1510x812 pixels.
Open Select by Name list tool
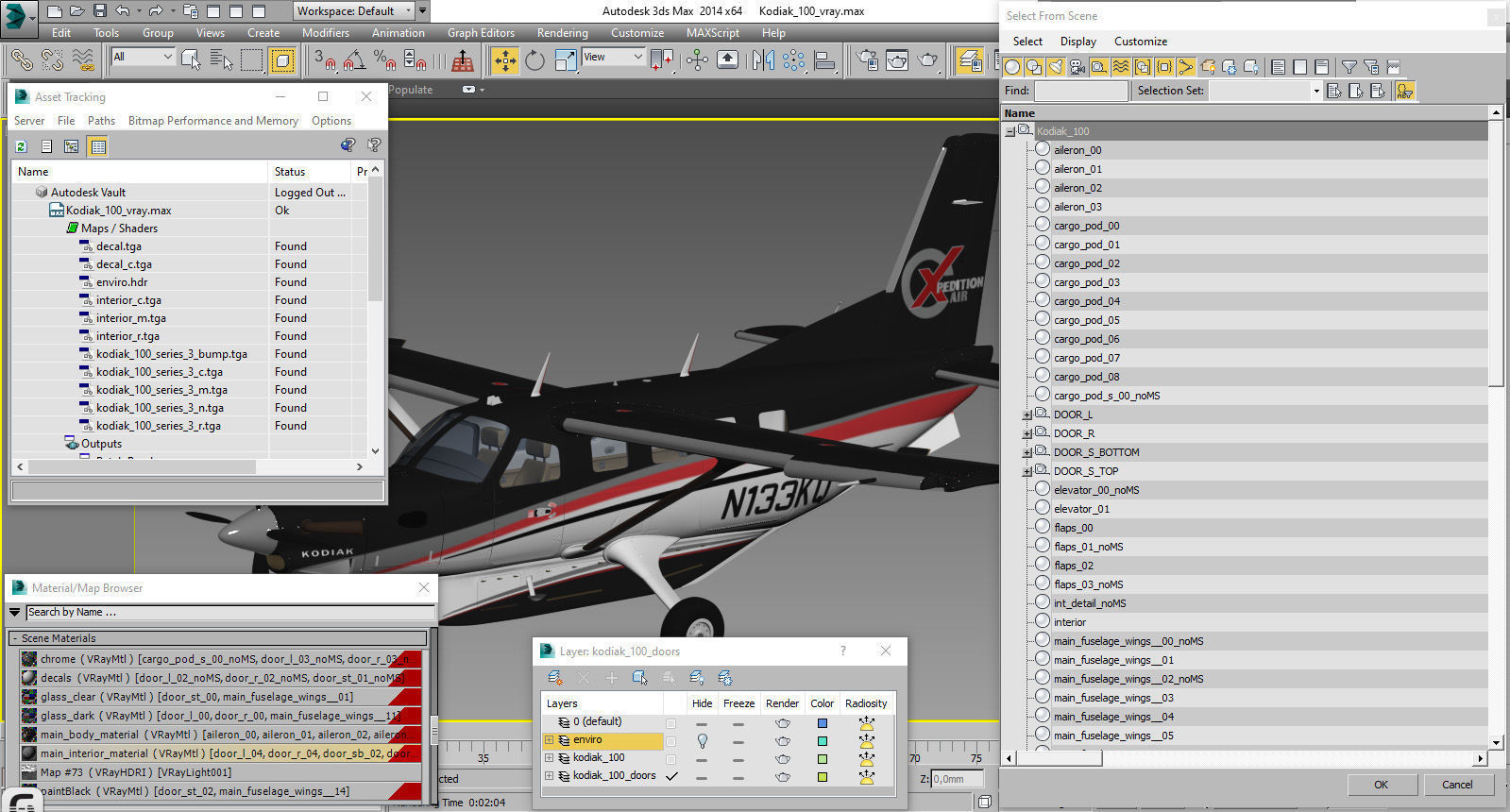(x=222, y=60)
